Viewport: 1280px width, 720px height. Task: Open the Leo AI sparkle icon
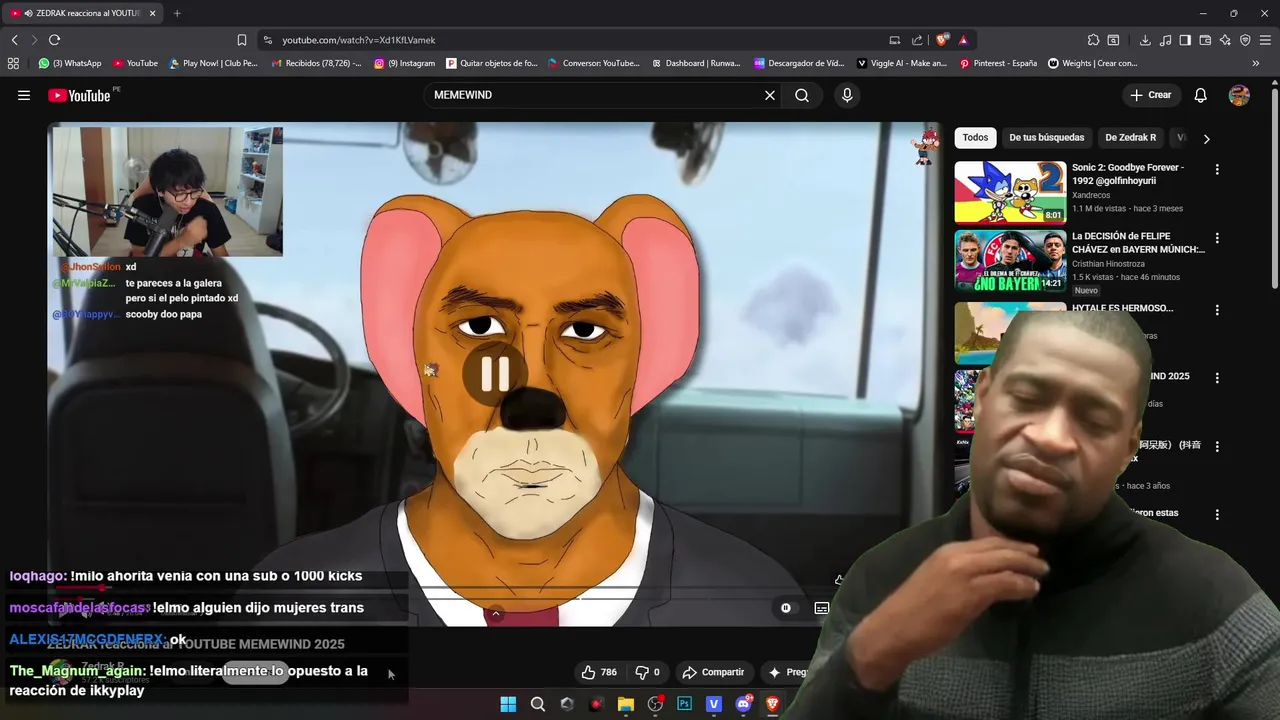1225,40
